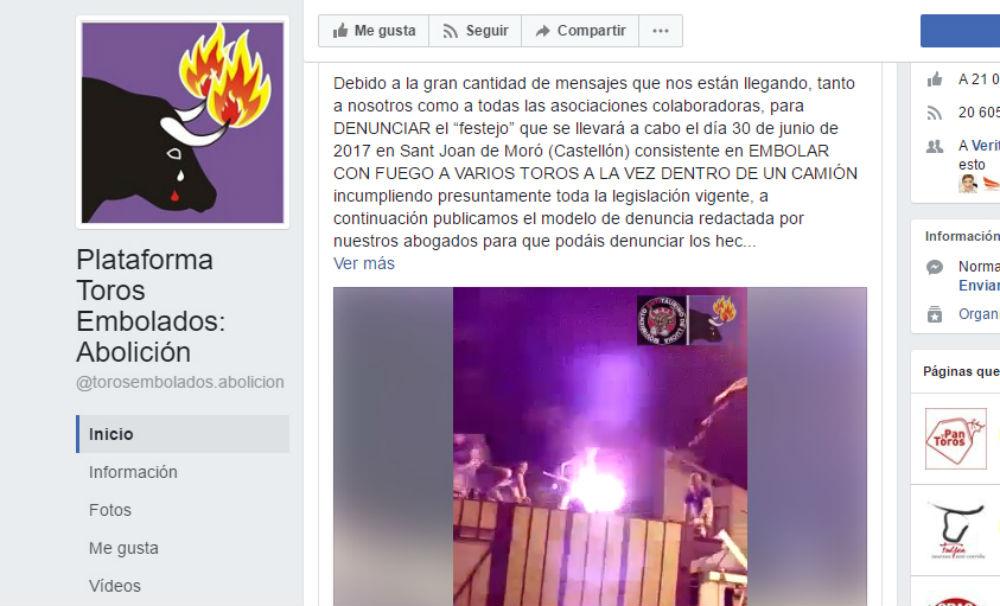Play the embolado fire video thumbnail
Image resolution: width=1000 pixels, height=606 pixels.
click(599, 447)
